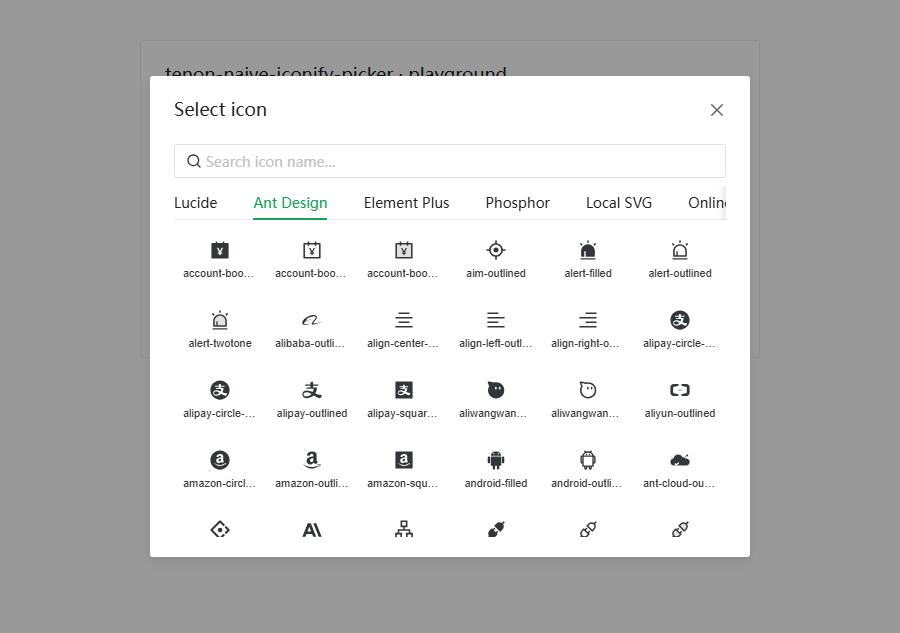
Task: Pick the alipay-square icon
Action: click(404, 390)
